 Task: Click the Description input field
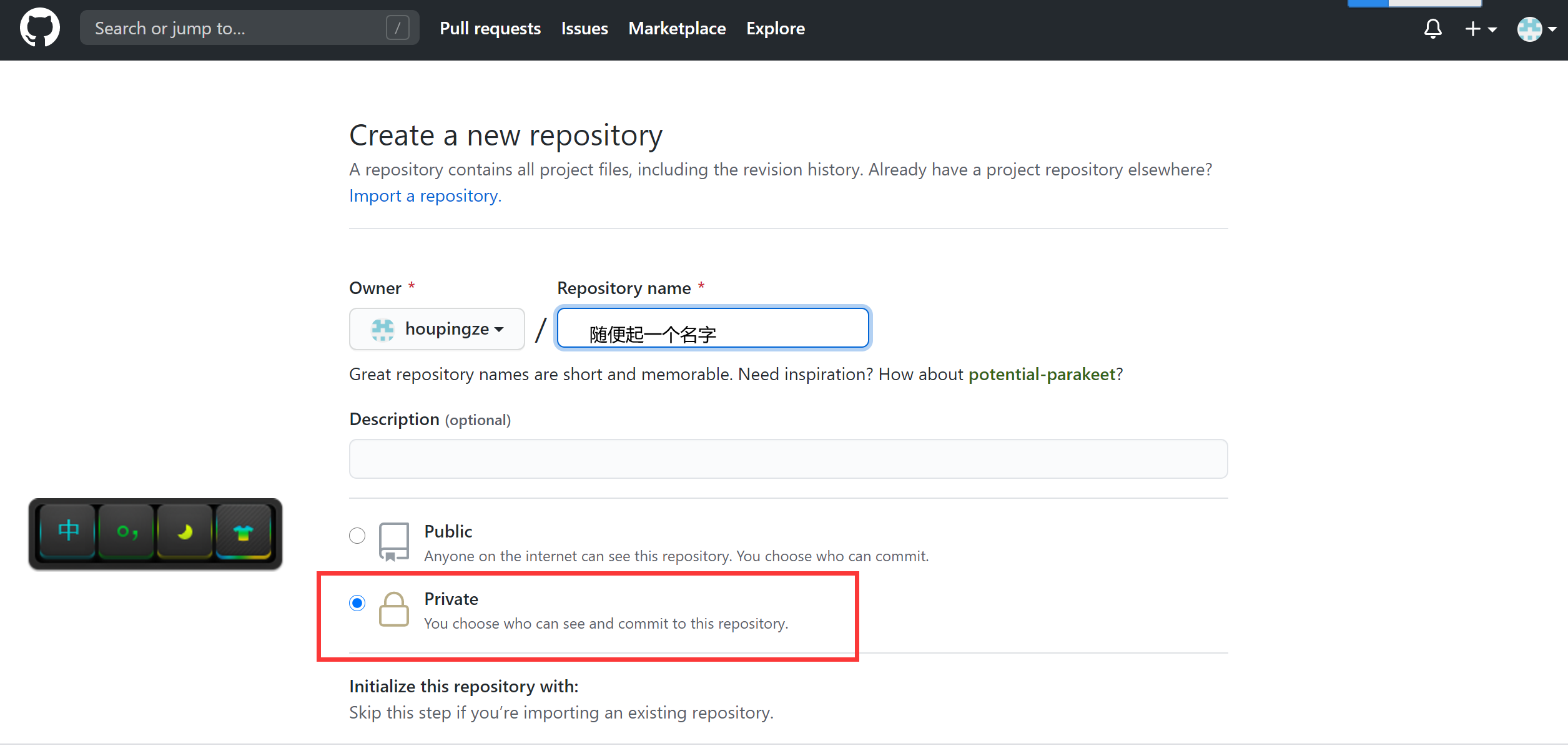point(788,459)
